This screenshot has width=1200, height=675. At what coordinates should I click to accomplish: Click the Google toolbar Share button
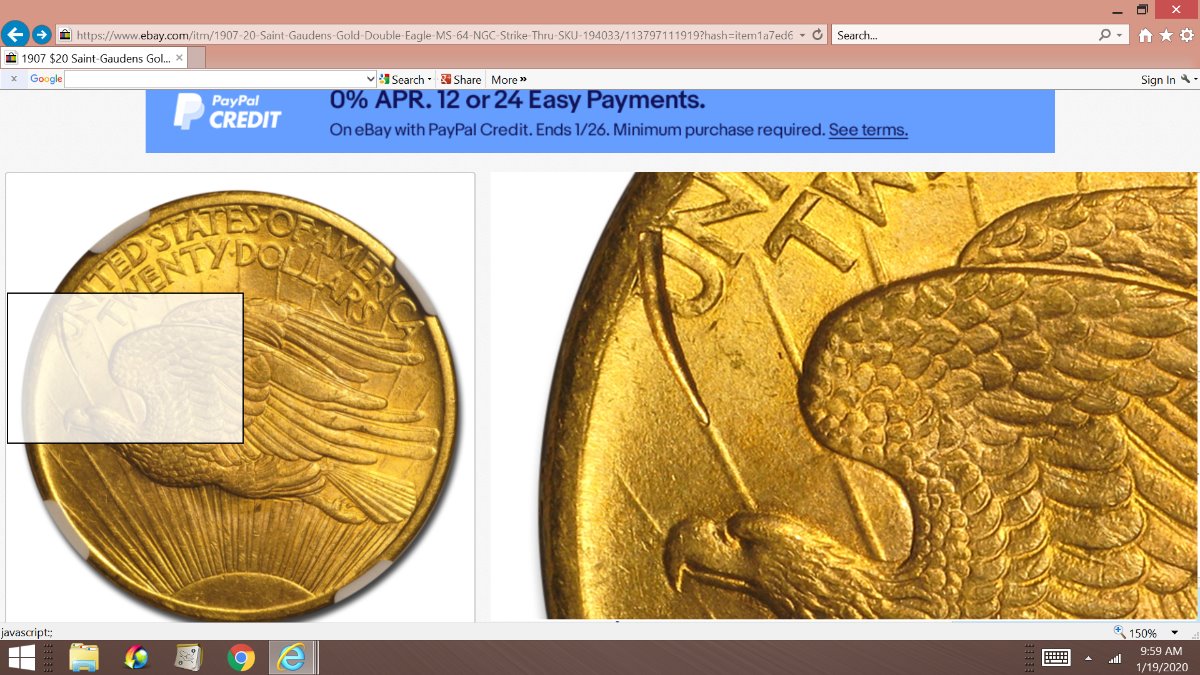[x=461, y=79]
